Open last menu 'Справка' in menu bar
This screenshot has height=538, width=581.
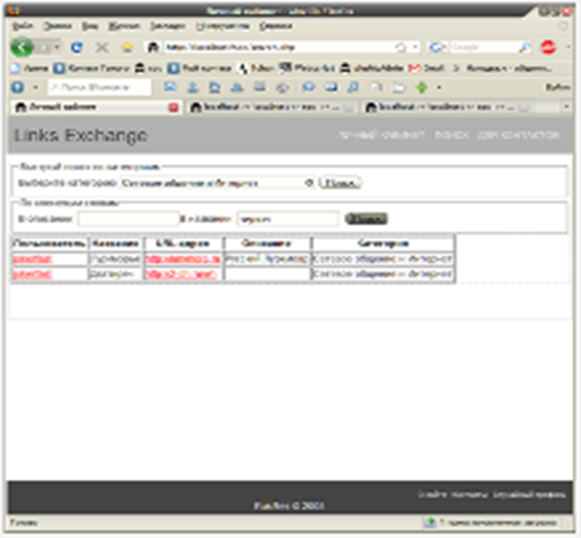coord(276,26)
